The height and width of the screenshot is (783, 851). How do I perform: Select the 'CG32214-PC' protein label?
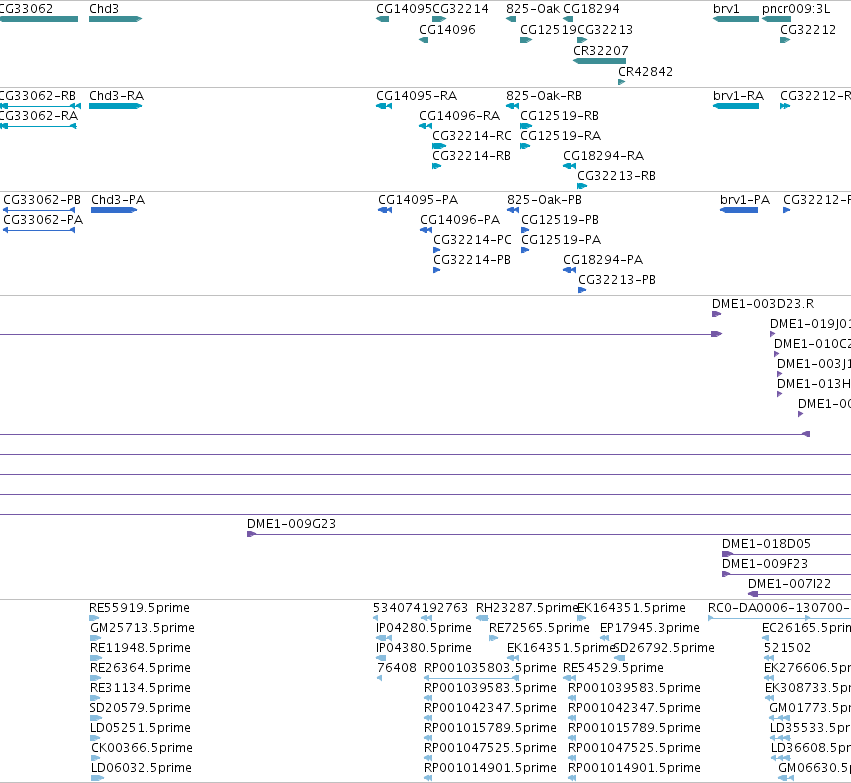(x=472, y=240)
